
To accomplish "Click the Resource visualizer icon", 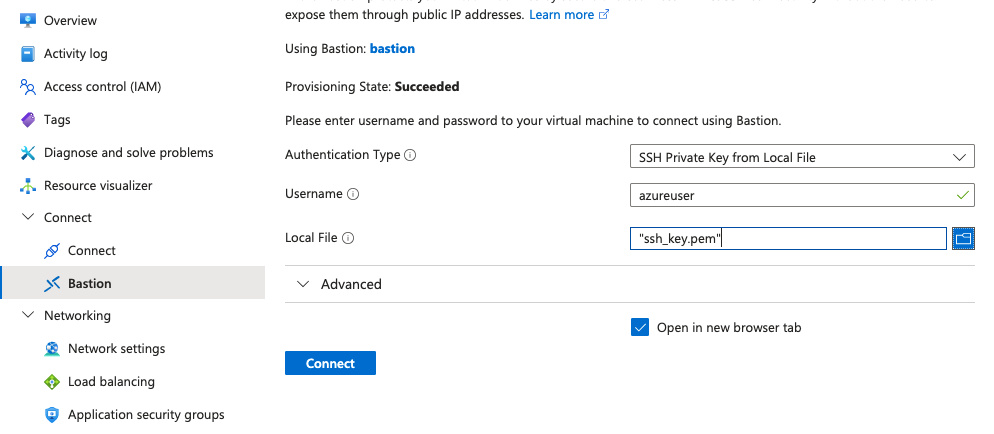I will pos(28,186).
